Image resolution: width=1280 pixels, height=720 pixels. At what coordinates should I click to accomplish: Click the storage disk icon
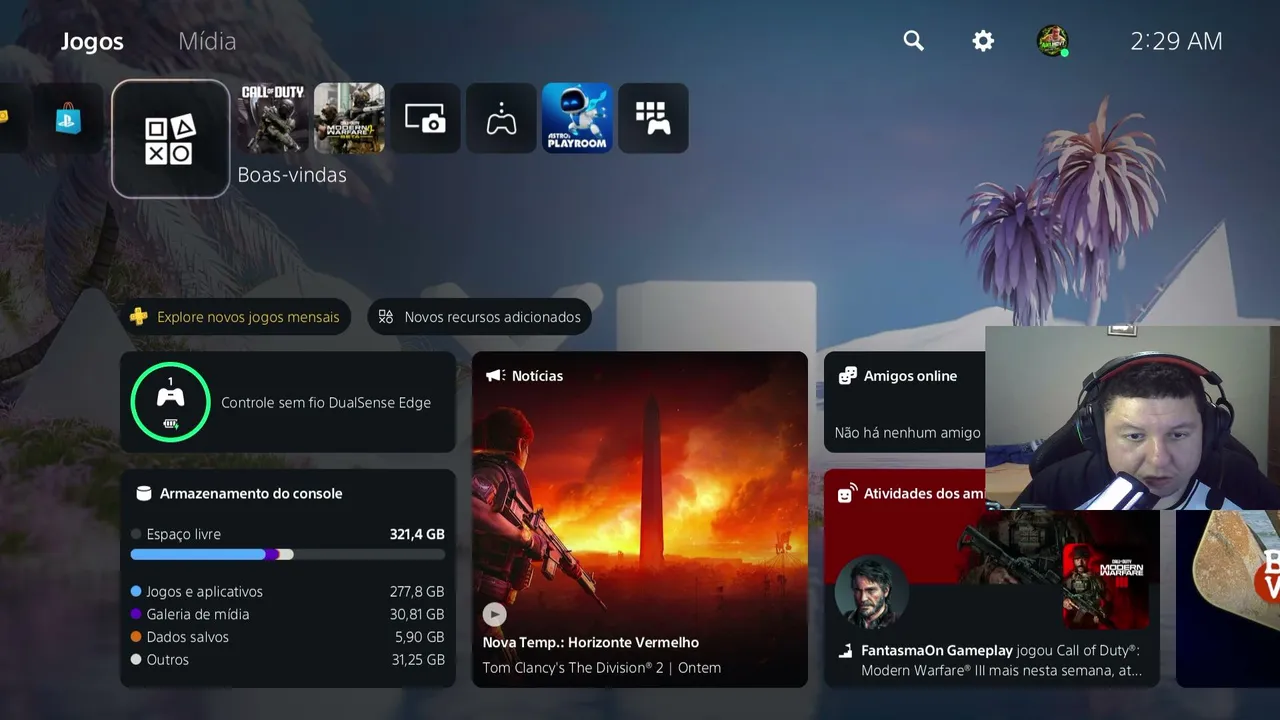(143, 493)
